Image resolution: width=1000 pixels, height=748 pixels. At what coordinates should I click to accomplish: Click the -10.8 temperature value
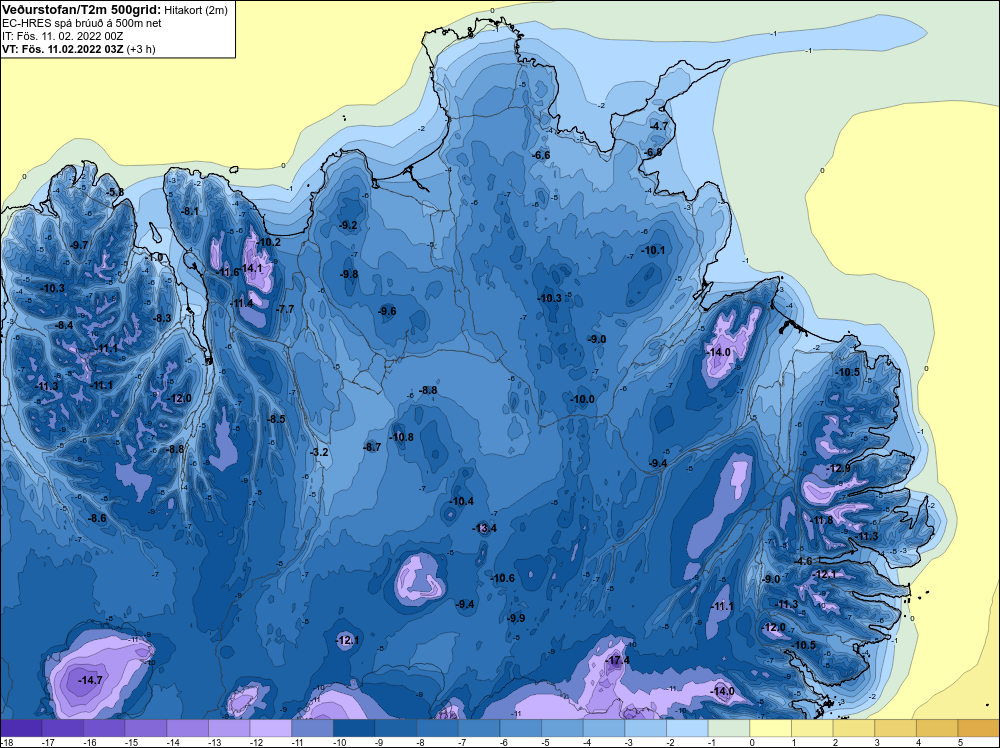point(401,437)
